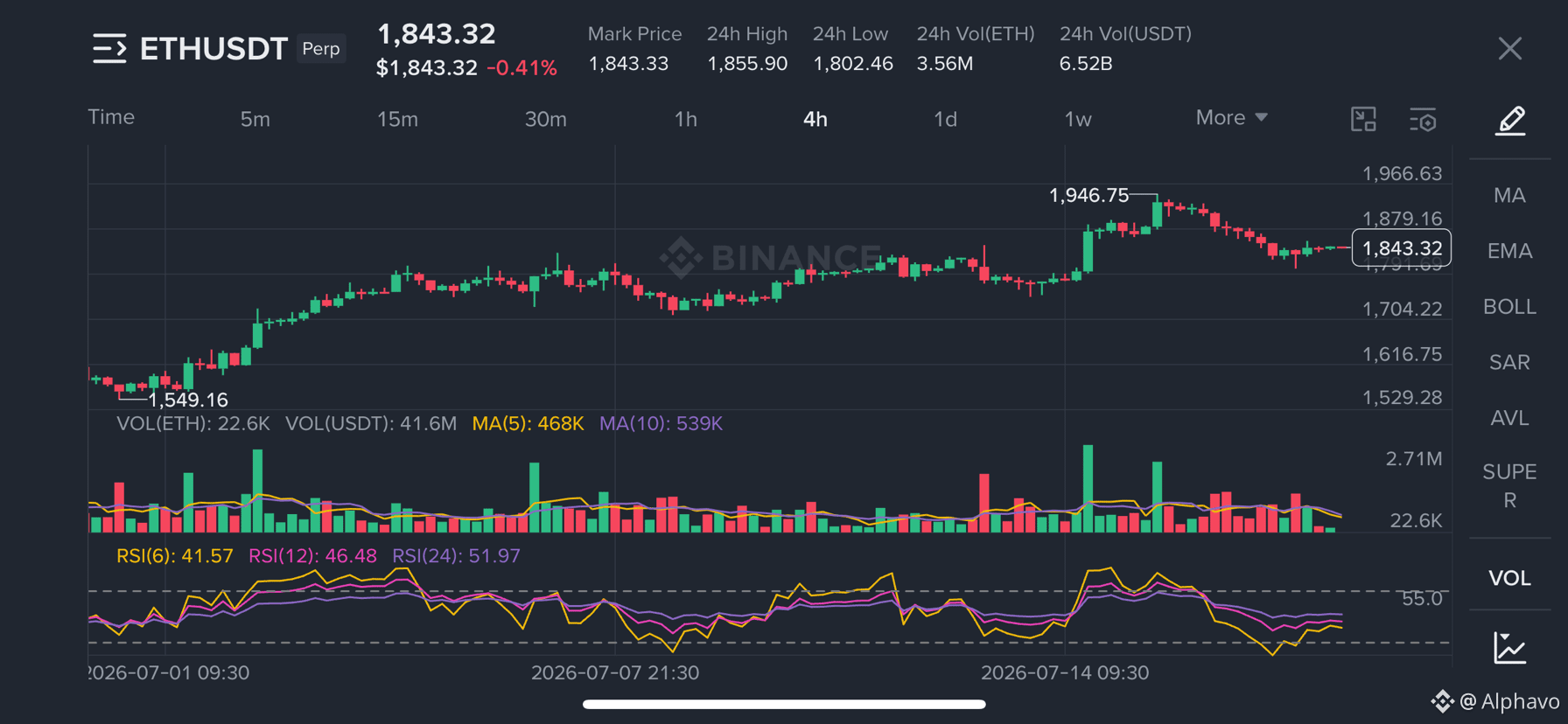Screen dimensions: 1568x724
Task: Click the 2026-07-14 09:30 date label
Action: pyautogui.click(x=1065, y=672)
